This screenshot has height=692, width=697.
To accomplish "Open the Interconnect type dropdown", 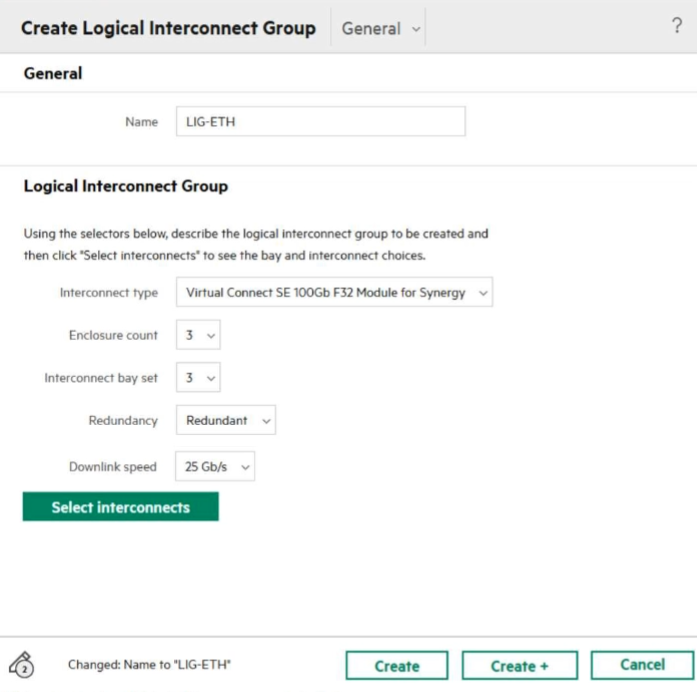I will pos(334,293).
